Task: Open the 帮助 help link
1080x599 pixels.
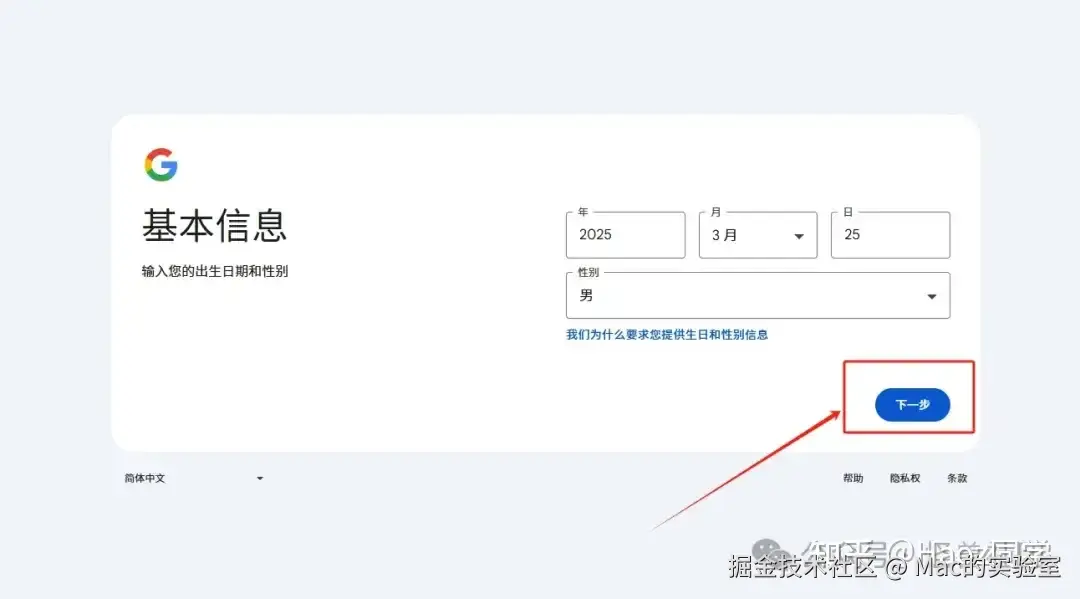Action: click(x=853, y=479)
